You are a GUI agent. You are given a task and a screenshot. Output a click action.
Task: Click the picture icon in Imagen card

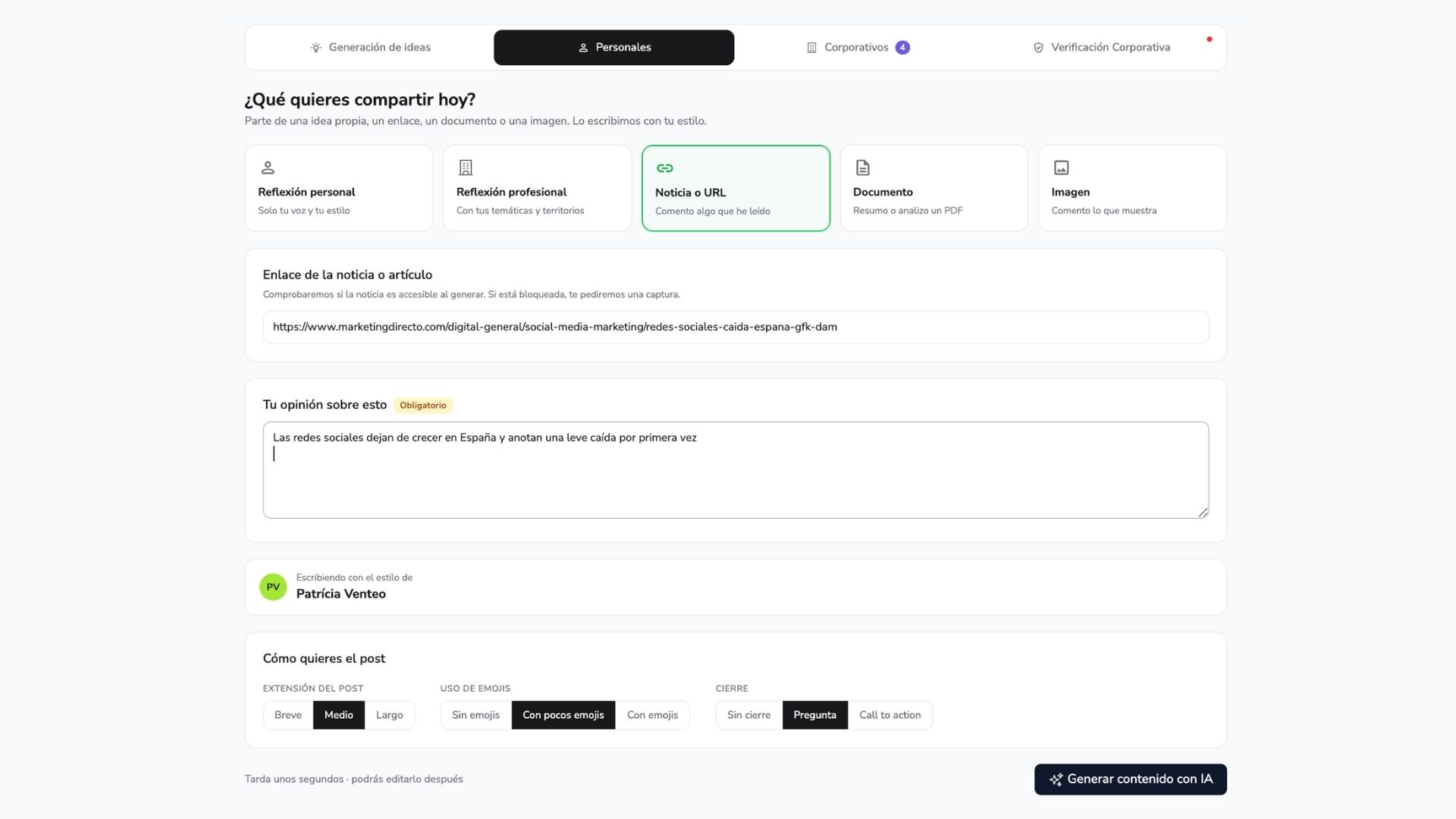tap(1062, 168)
